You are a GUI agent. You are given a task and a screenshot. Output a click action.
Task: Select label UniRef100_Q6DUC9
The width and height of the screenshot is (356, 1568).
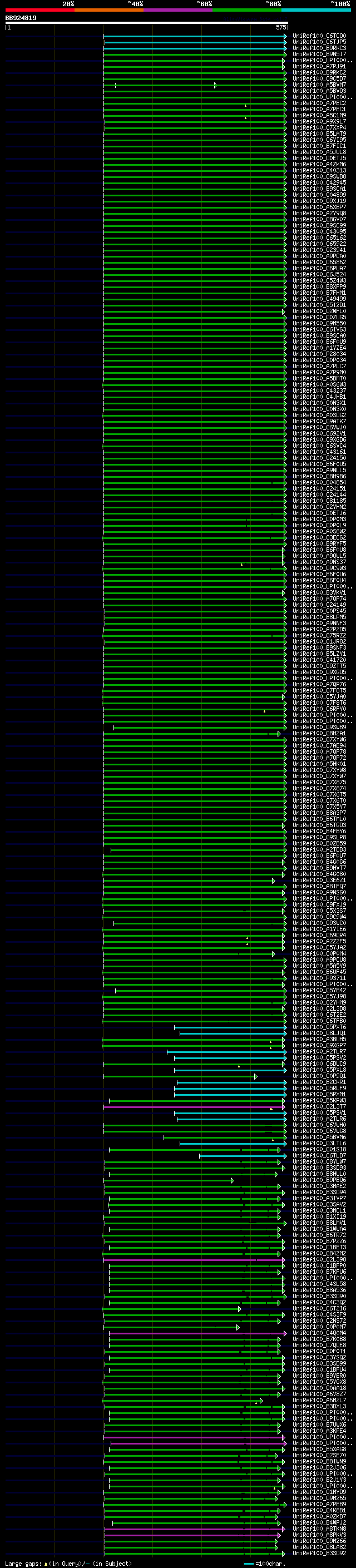319,1064
